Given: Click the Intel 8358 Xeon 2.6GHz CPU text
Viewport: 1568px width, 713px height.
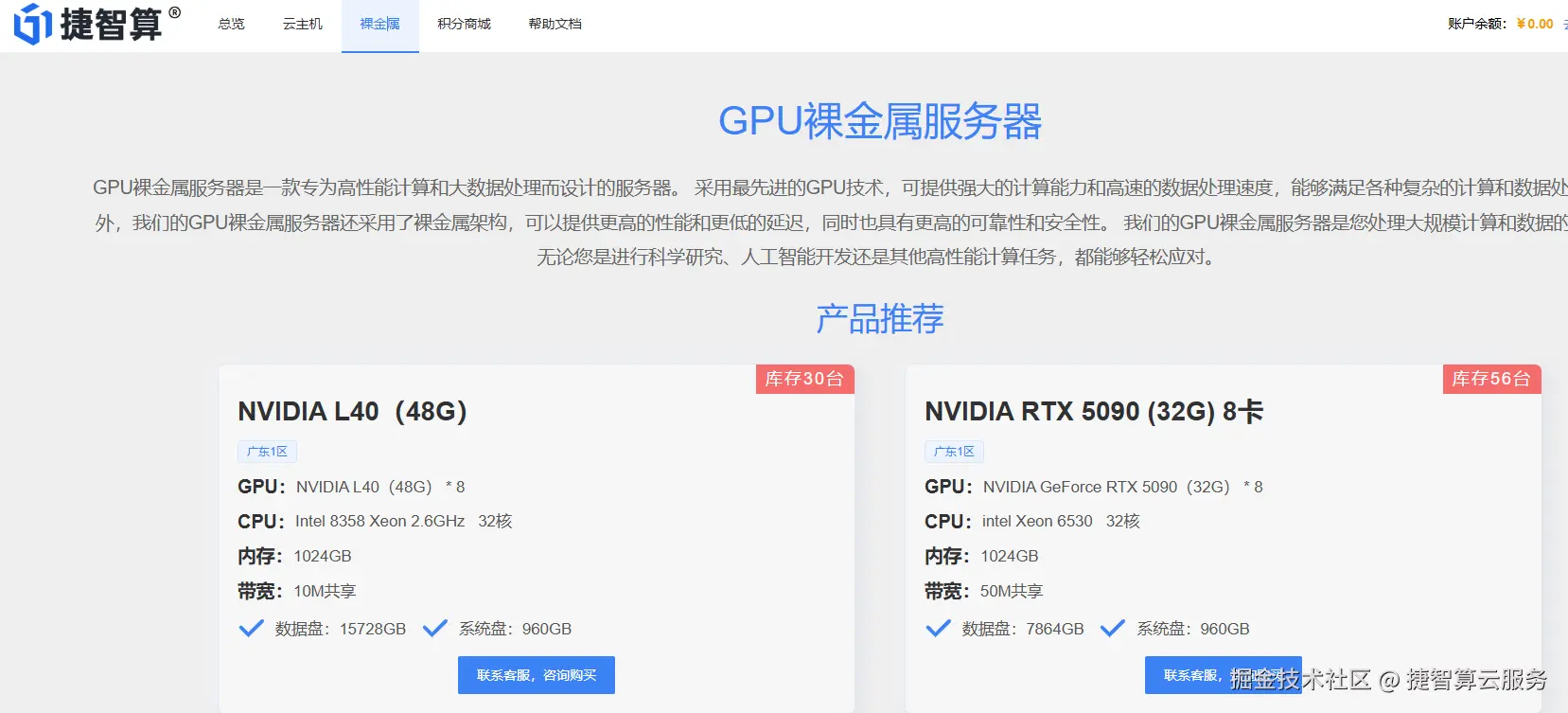Looking at the screenshot, I should coord(380,521).
